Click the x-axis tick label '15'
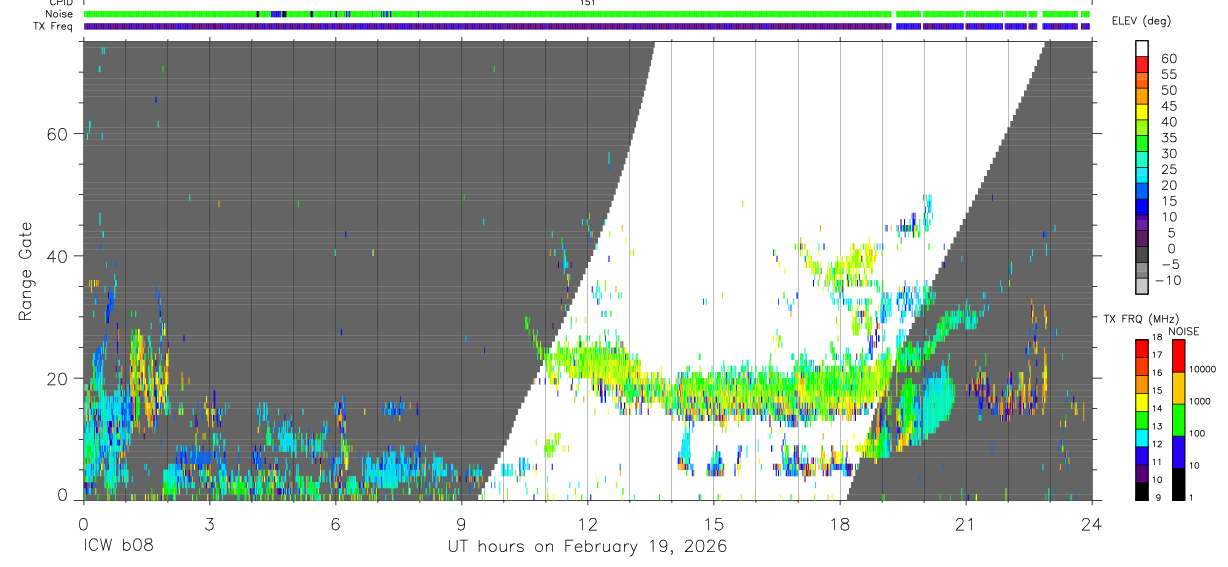This screenshot has height=567, width=1228. click(714, 523)
